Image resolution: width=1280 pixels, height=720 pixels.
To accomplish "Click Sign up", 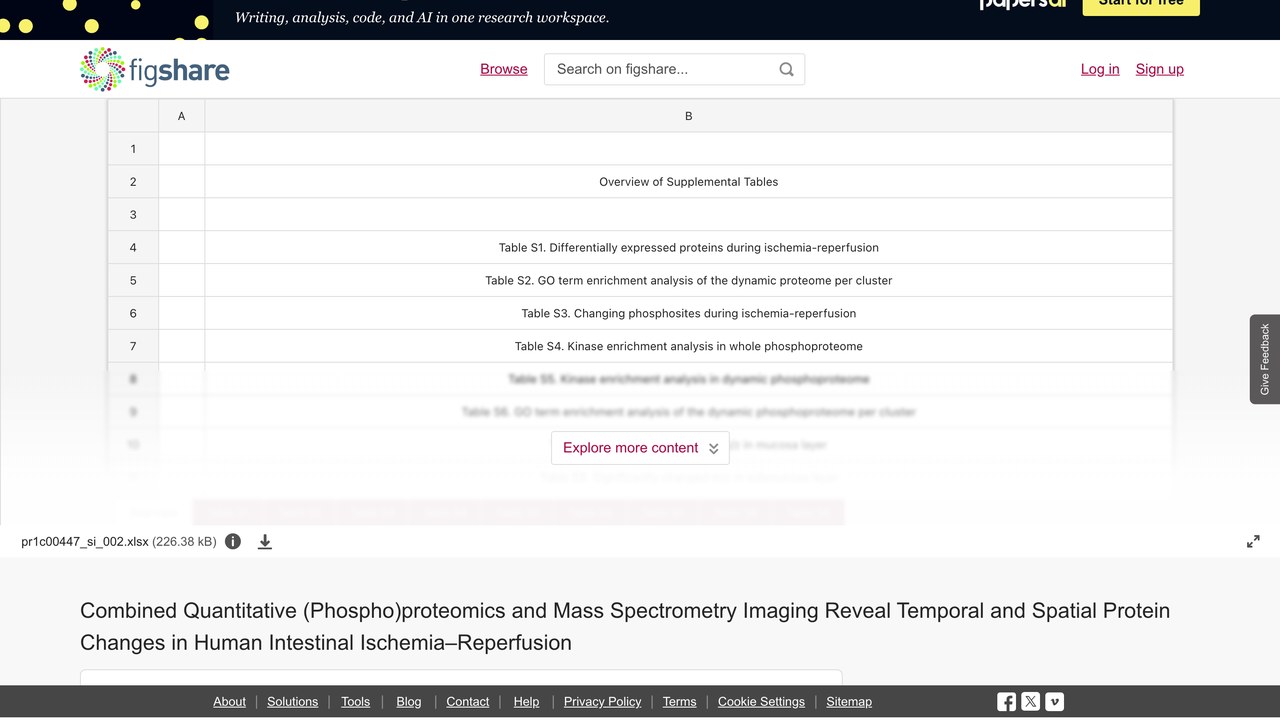I will coord(1160,69).
